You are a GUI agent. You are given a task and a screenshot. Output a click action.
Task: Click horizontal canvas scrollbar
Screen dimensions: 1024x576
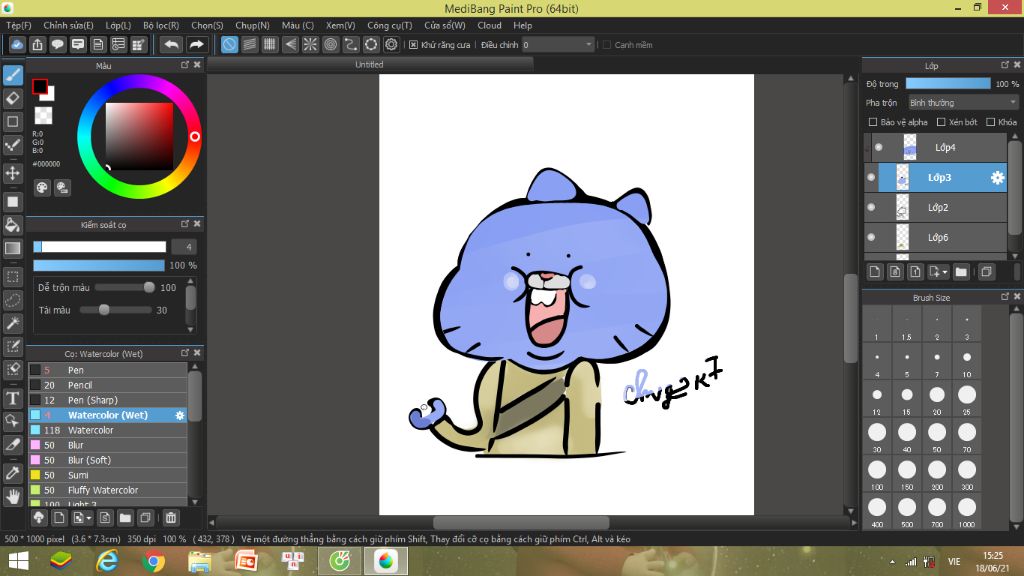(x=521, y=522)
